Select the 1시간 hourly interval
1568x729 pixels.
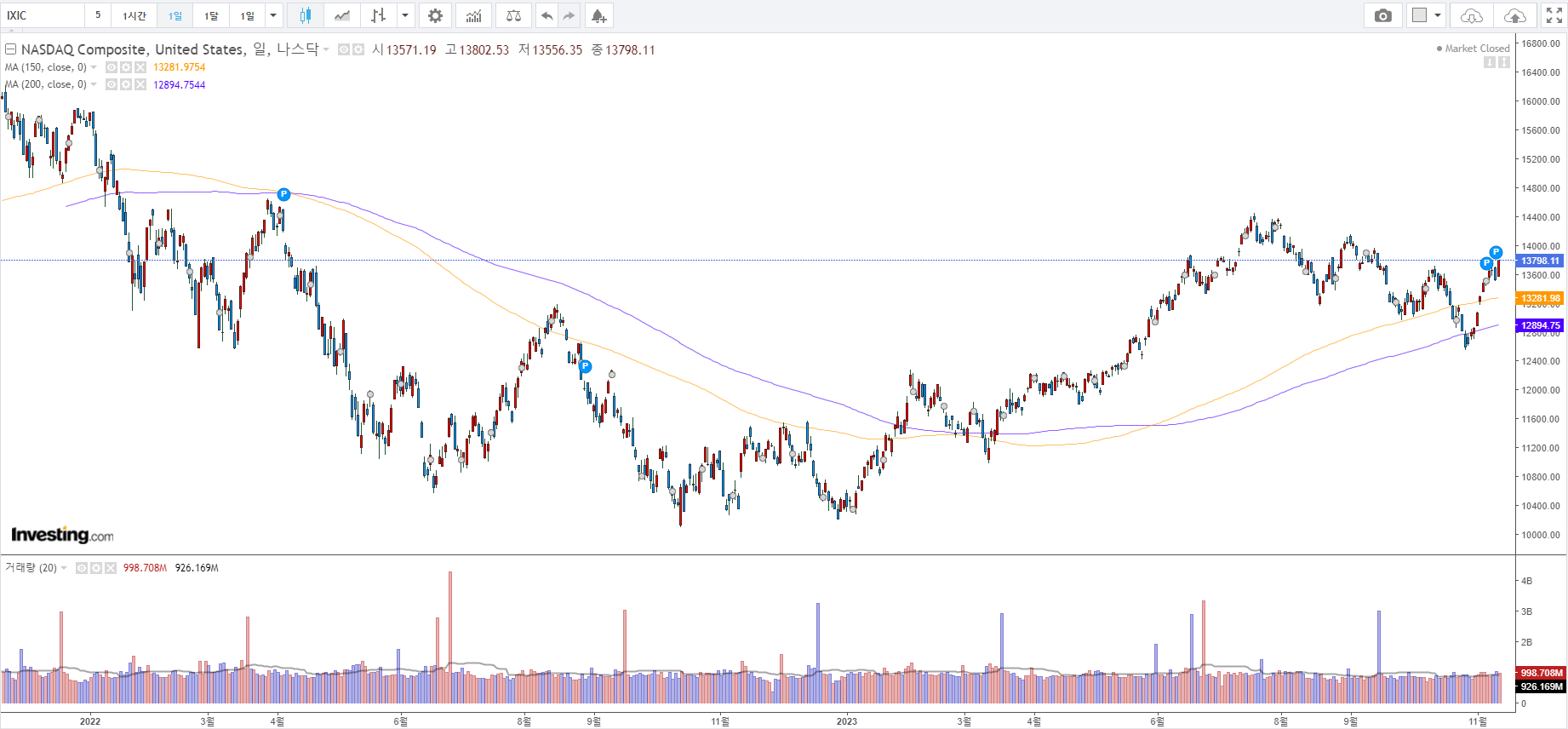tap(134, 15)
